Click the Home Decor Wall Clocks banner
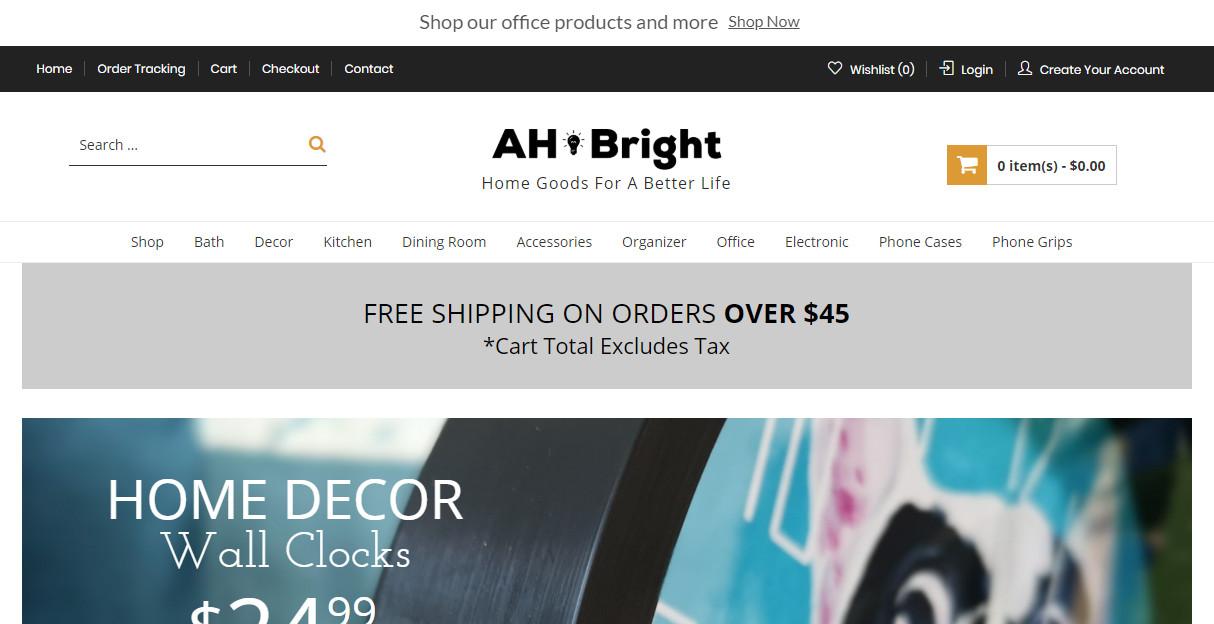1214x624 pixels. tap(607, 521)
